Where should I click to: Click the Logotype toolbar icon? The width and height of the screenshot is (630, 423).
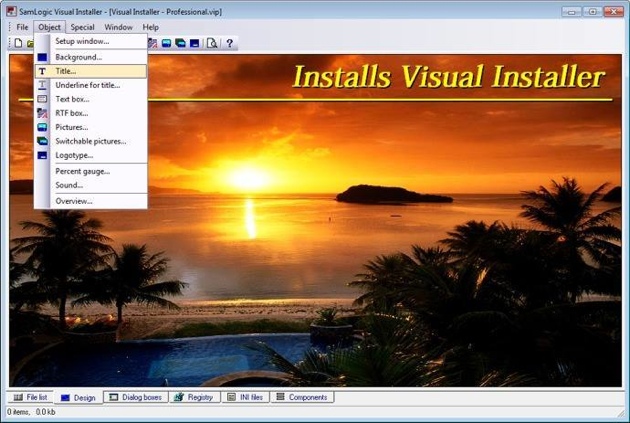194,43
